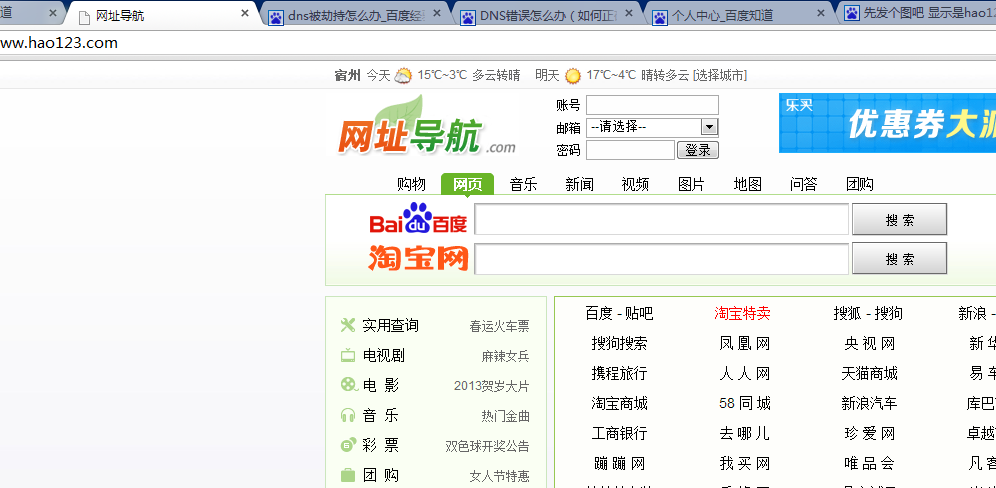Open the 搜狗搜索 link

point(619,344)
